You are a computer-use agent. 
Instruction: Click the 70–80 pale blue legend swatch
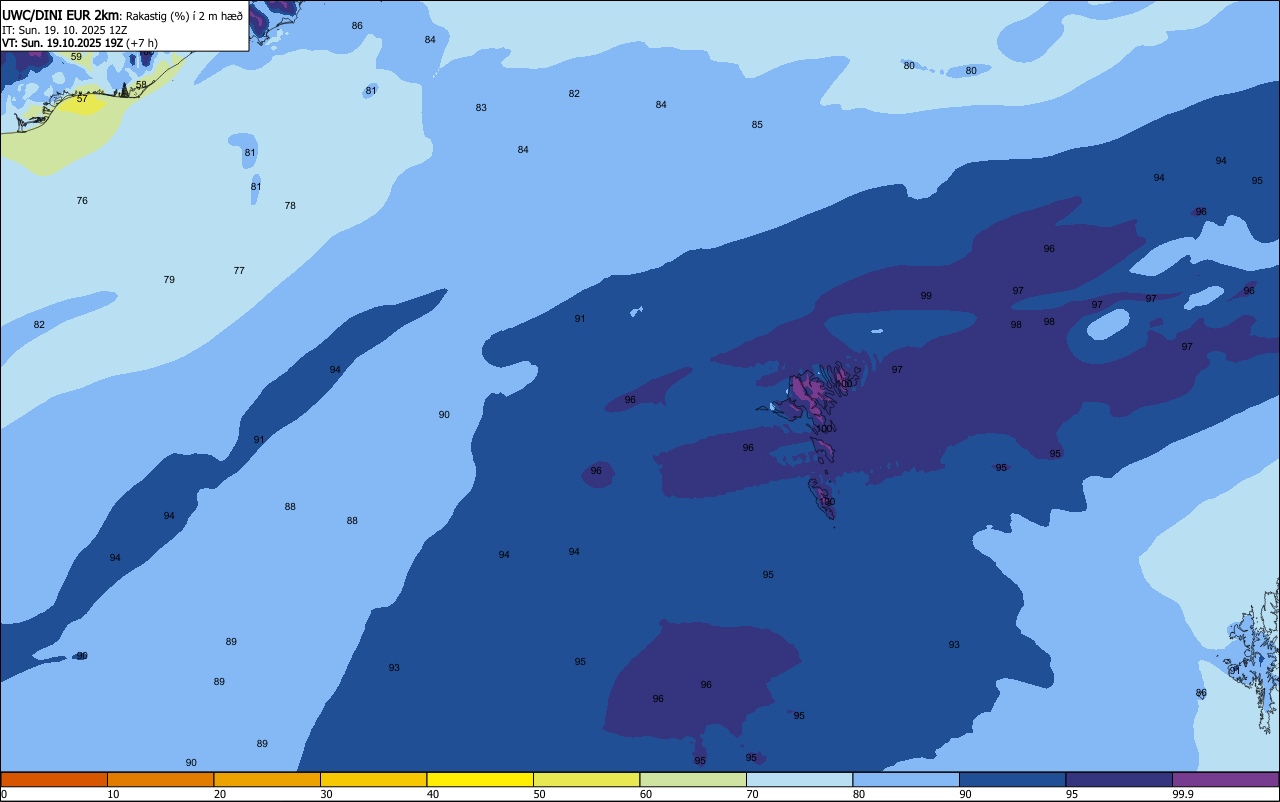click(799, 779)
